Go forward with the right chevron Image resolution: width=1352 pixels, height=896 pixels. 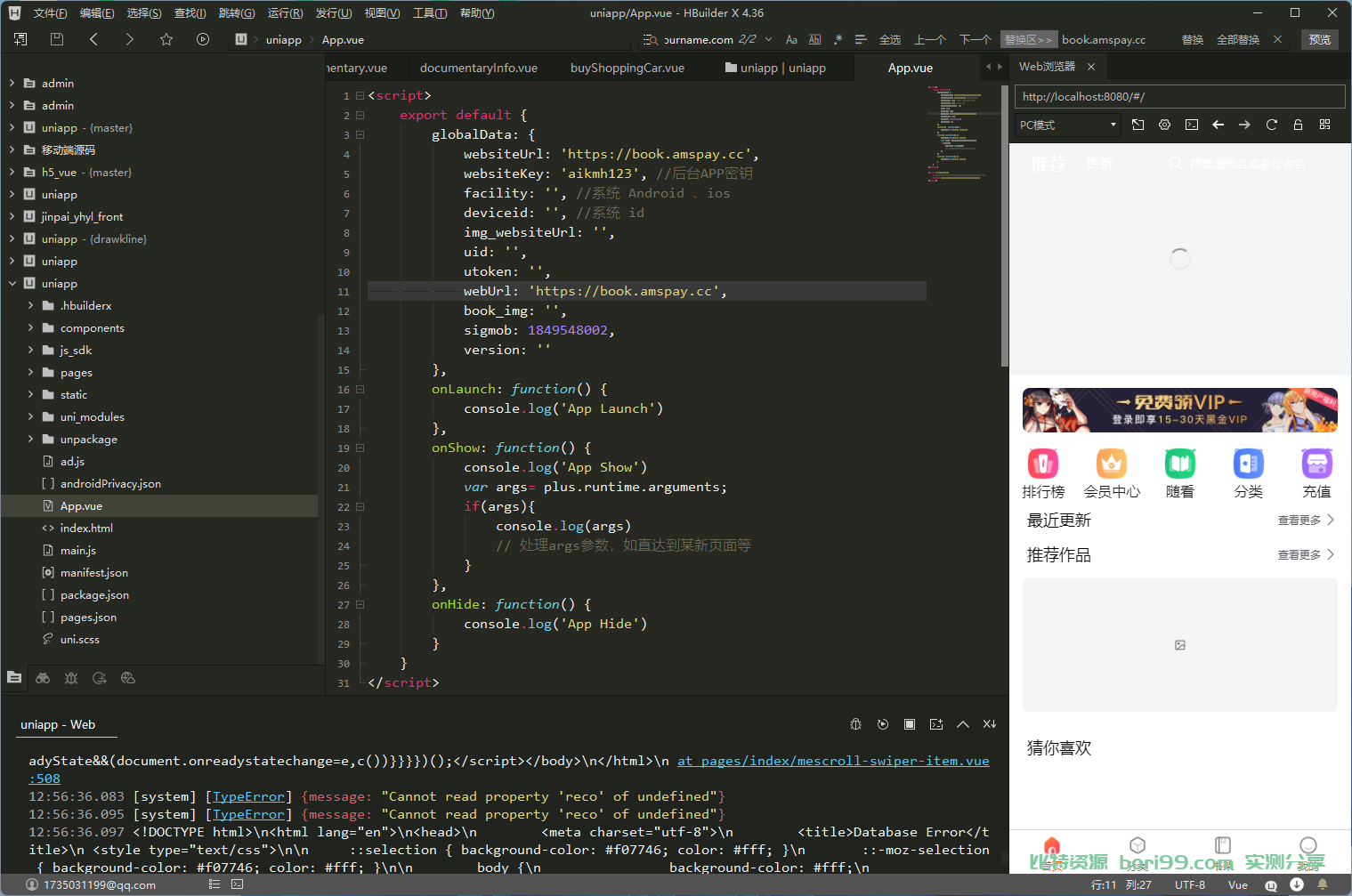[130, 39]
